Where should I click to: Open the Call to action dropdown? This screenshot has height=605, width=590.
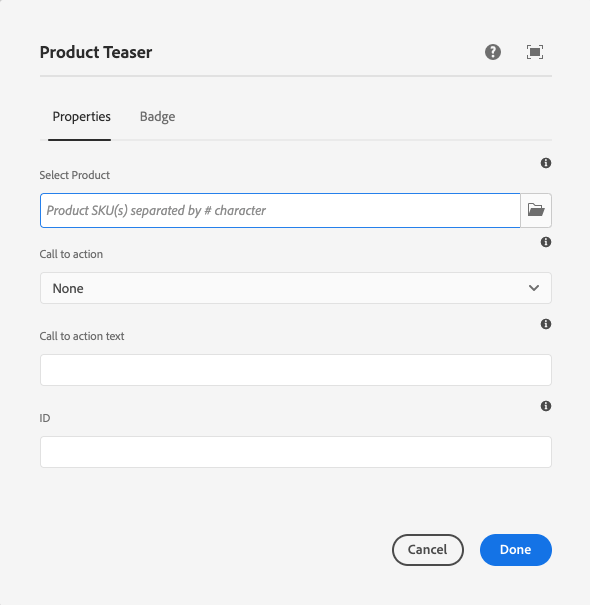(x=296, y=288)
